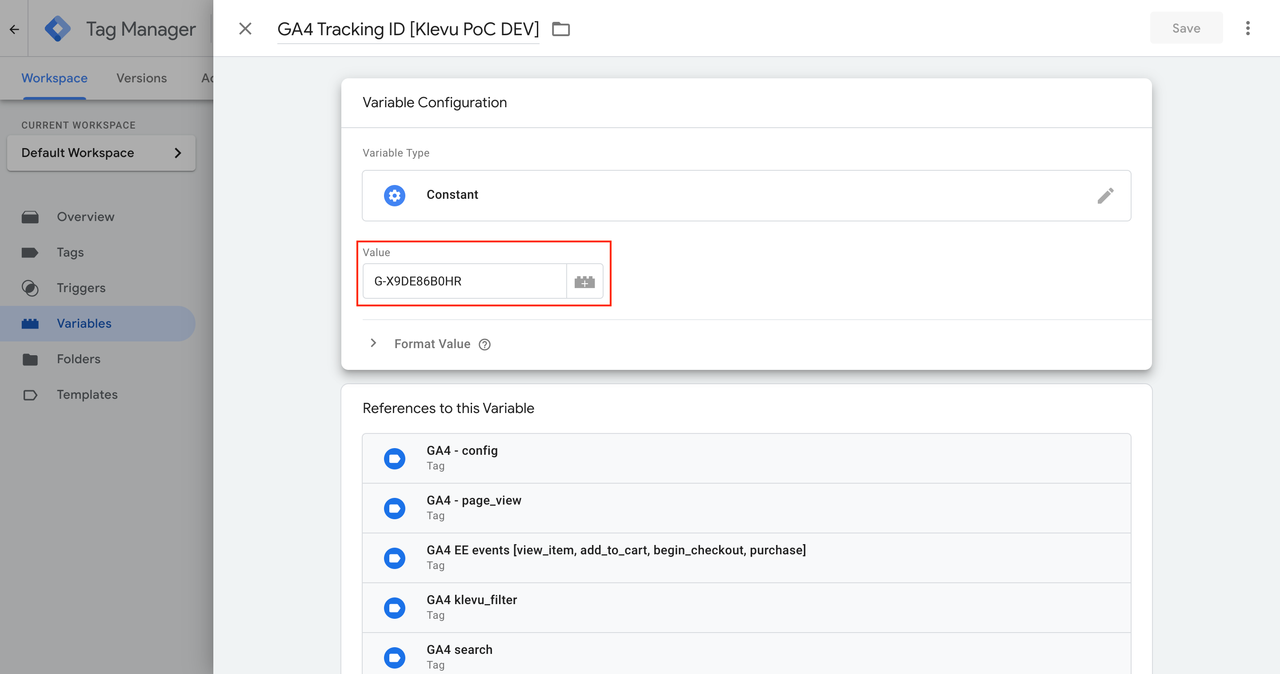1280x674 pixels.
Task: Edit the variable name title field
Action: [x=408, y=29]
